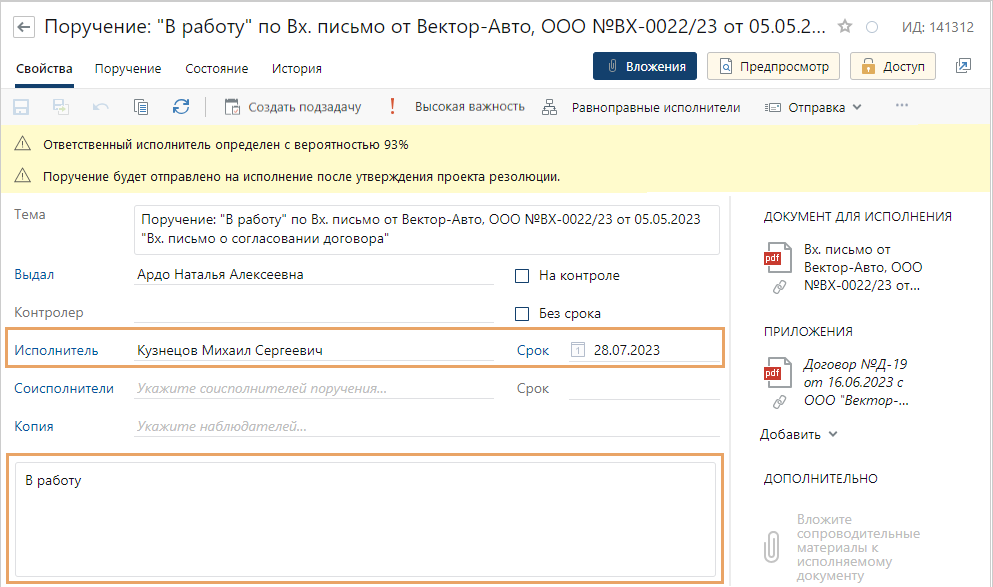Open card in new window icon

coord(963,67)
